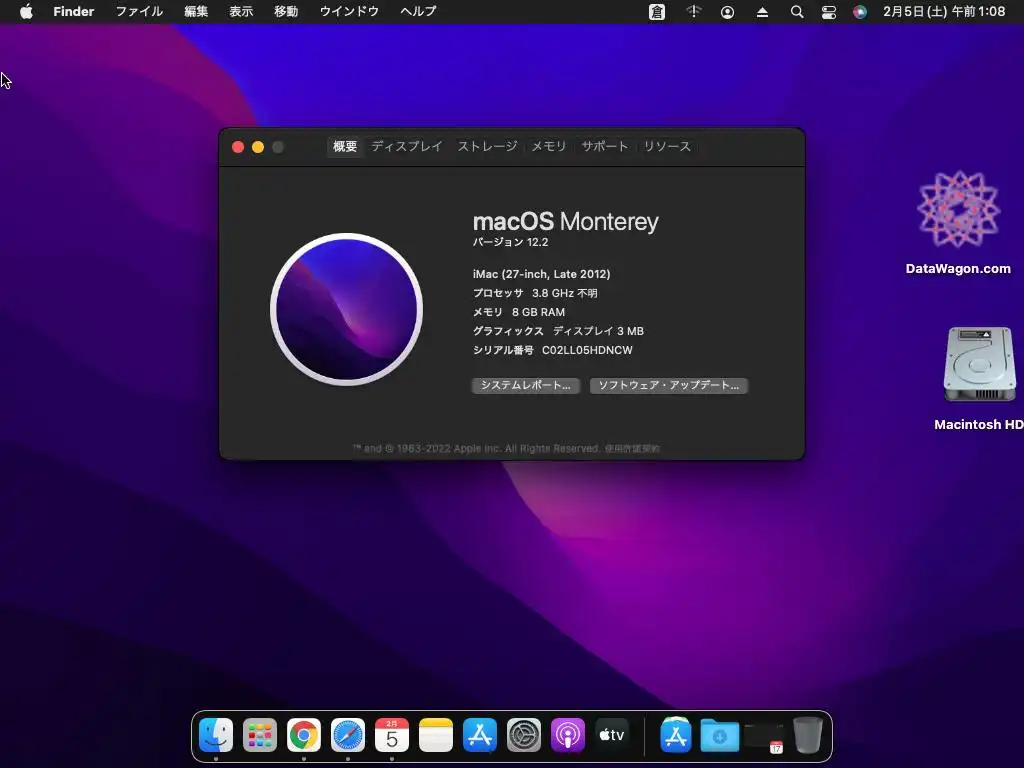Open the 表示 menu
Viewport: 1024px width, 768px height.
[x=241, y=11]
